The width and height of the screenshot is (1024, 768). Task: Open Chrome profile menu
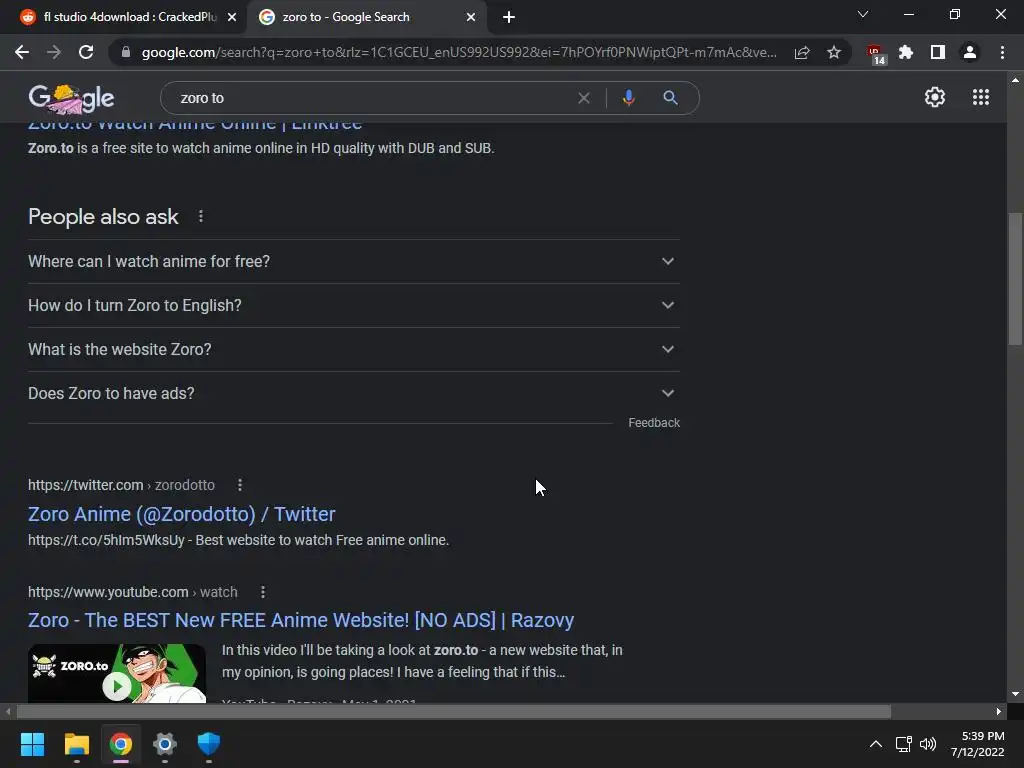(x=970, y=52)
